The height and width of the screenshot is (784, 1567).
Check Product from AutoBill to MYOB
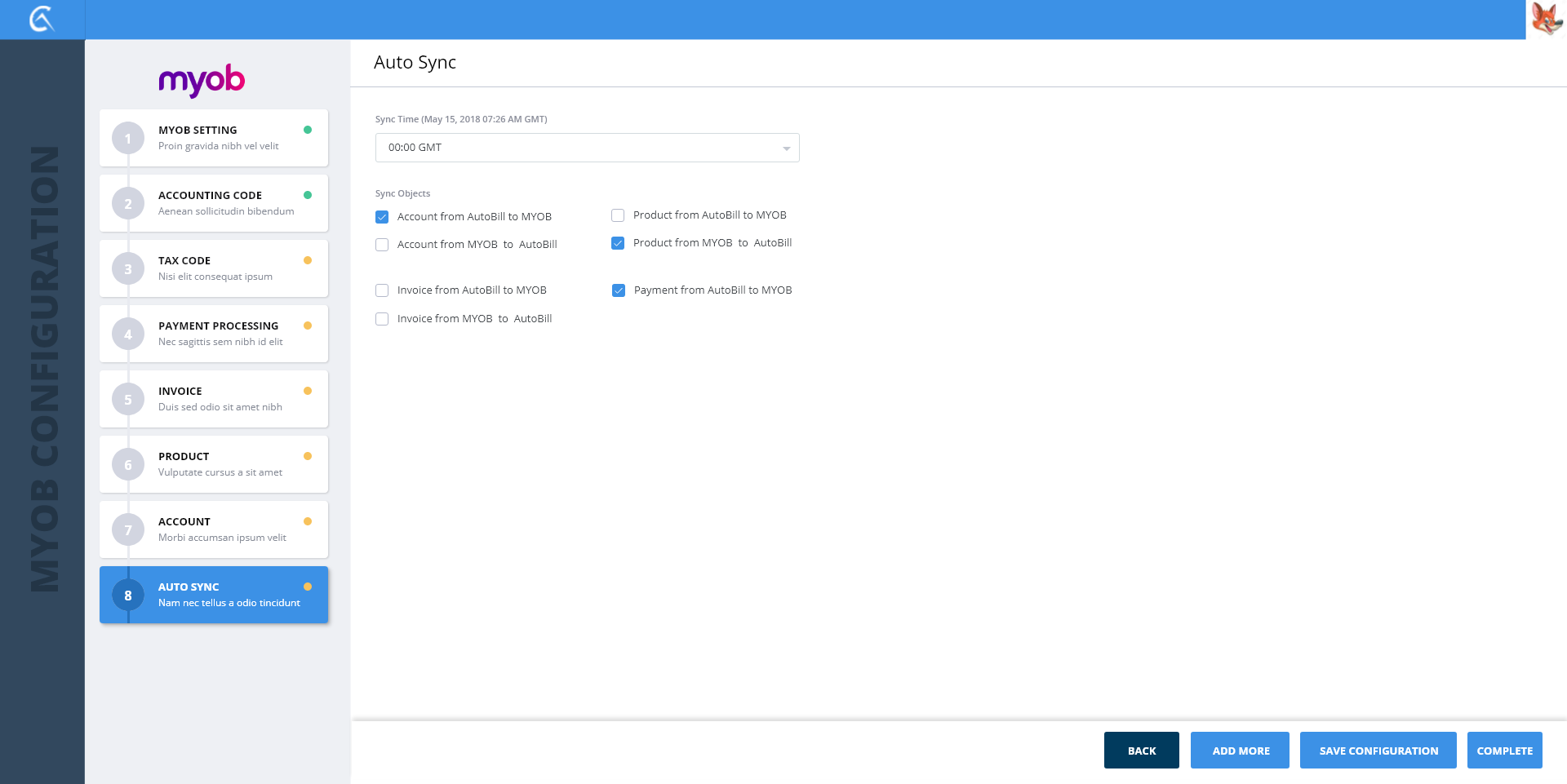pyautogui.click(x=618, y=215)
